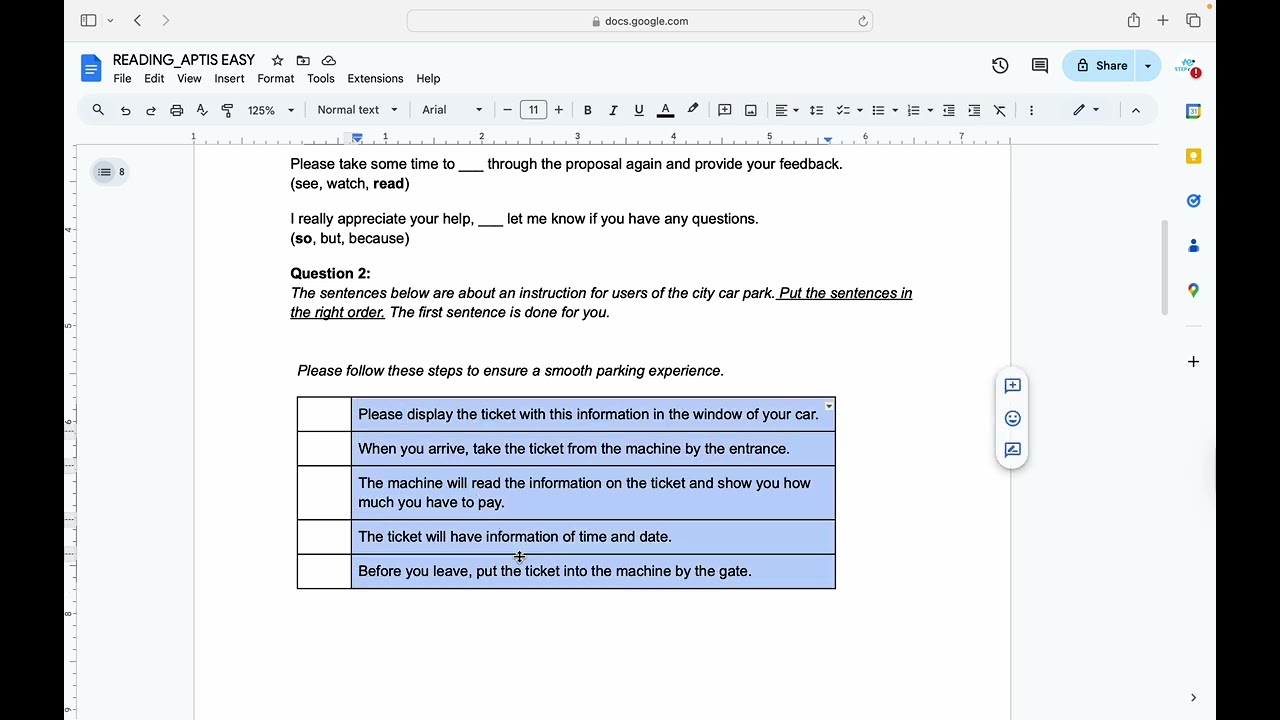
Task: Open the text color picker
Action: click(665, 110)
